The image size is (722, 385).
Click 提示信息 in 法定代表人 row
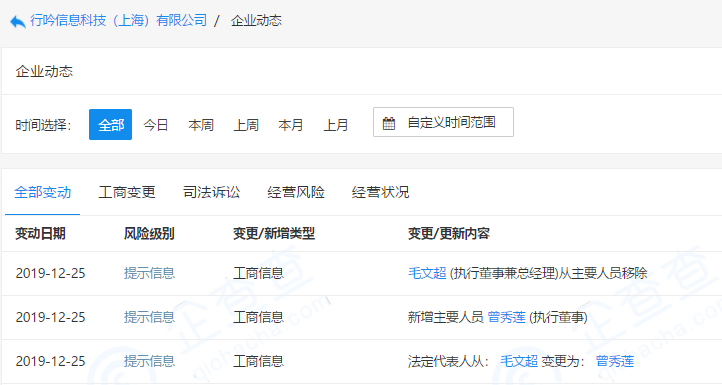(x=149, y=361)
